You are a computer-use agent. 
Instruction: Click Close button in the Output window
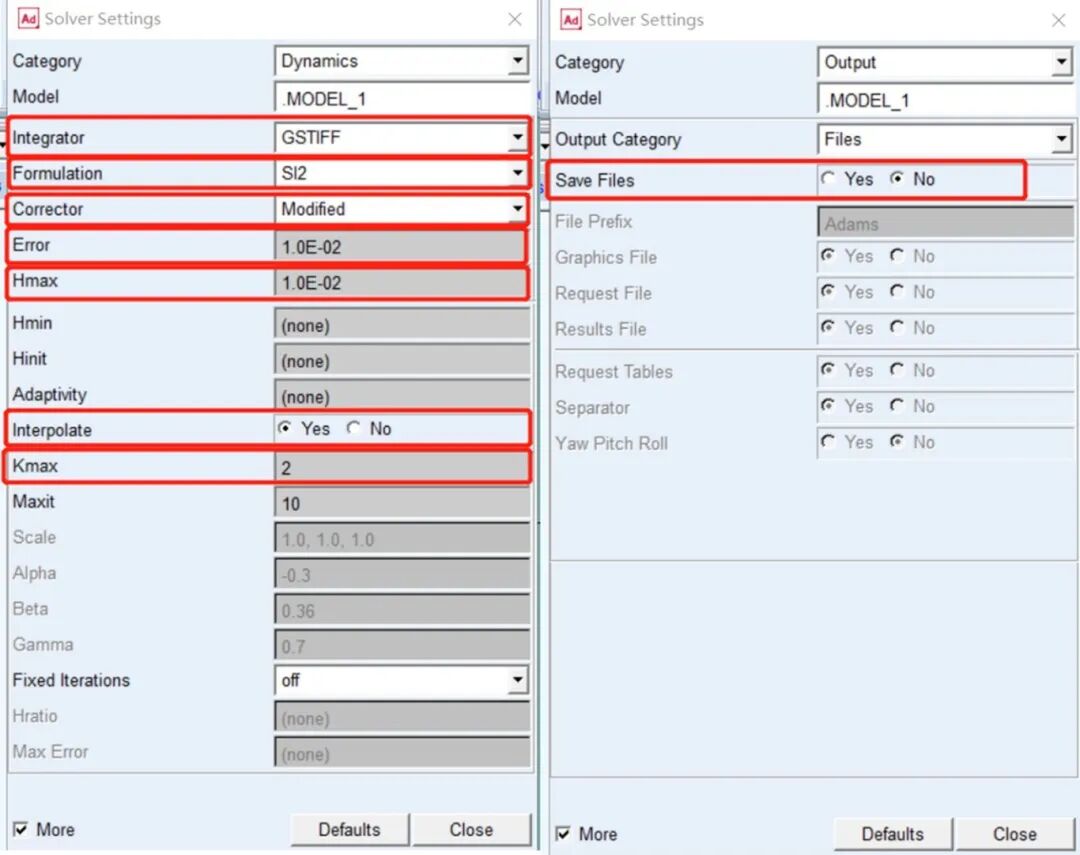pyautogui.click(x=1015, y=834)
